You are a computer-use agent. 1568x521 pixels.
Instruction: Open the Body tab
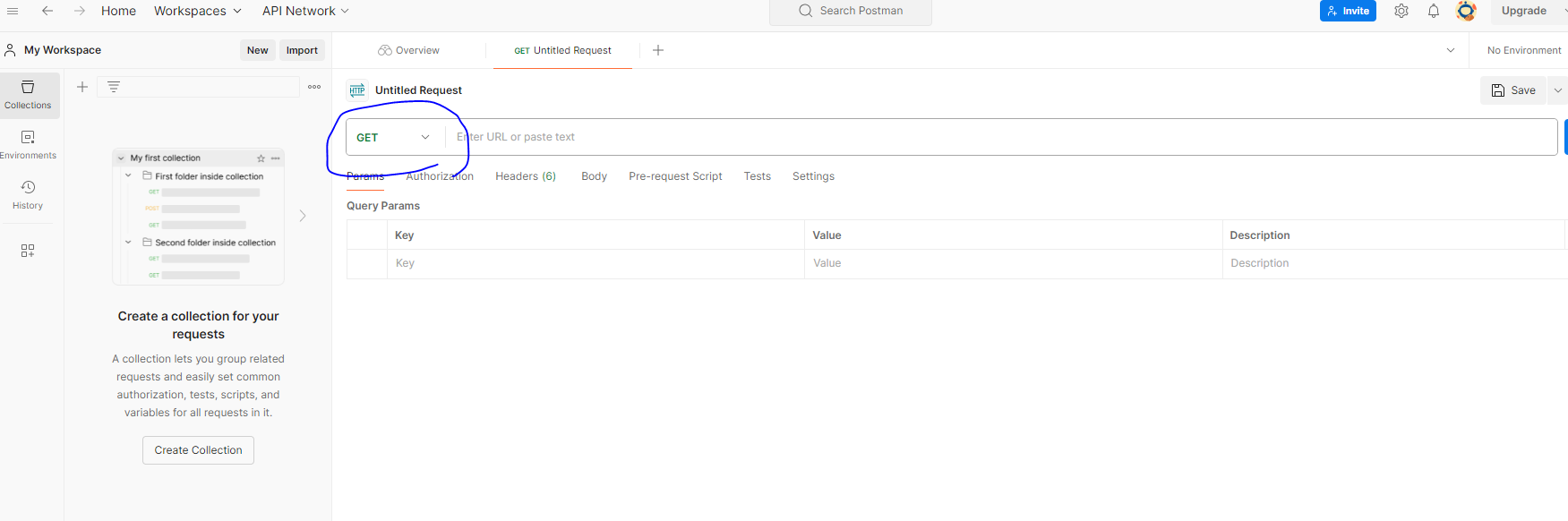(594, 176)
